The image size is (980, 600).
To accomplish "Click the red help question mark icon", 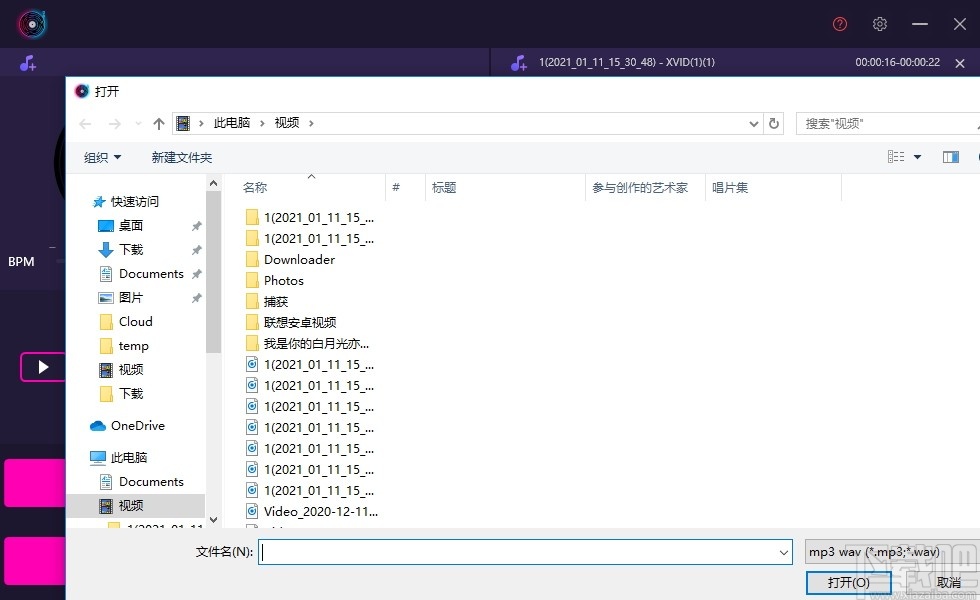I will click(x=839, y=23).
